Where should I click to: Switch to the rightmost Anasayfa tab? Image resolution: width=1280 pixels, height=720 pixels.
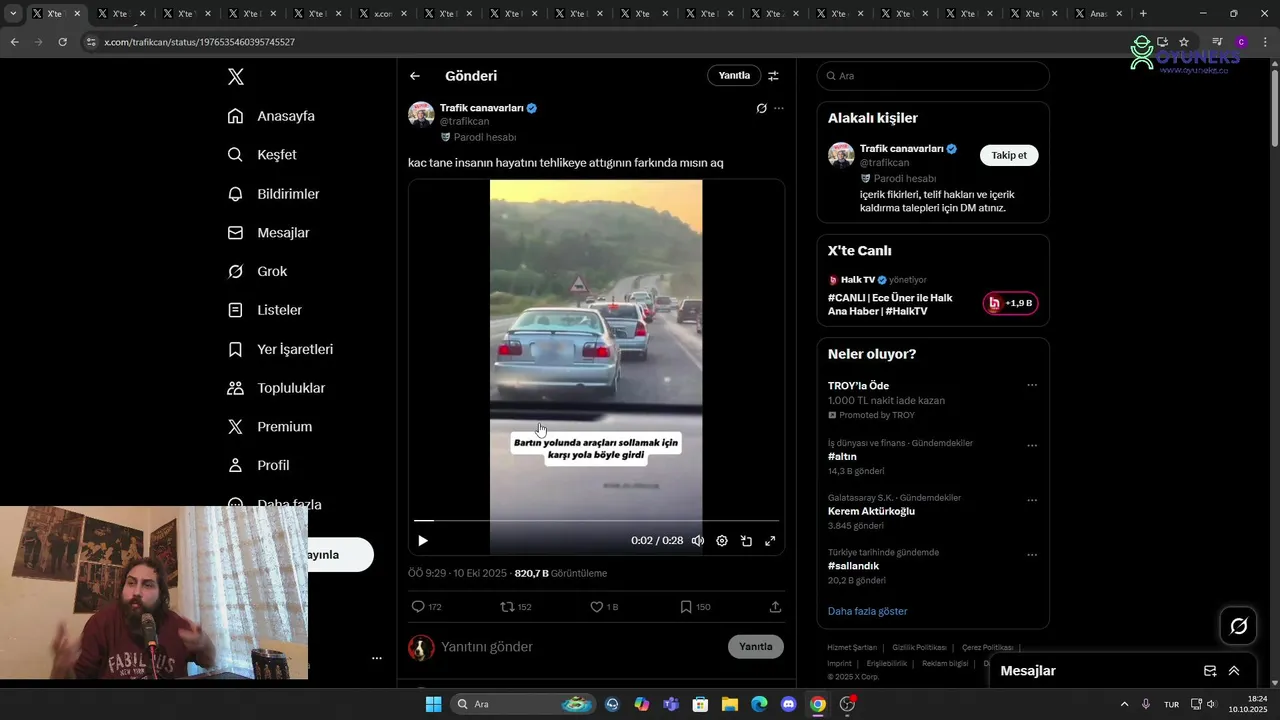pos(1098,14)
